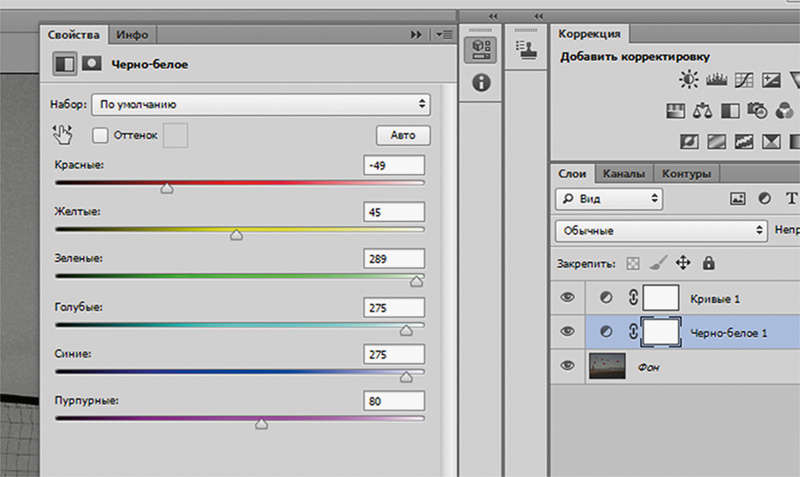Add a Photo Filter adjustment
This screenshot has height=477, width=800.
[756, 109]
